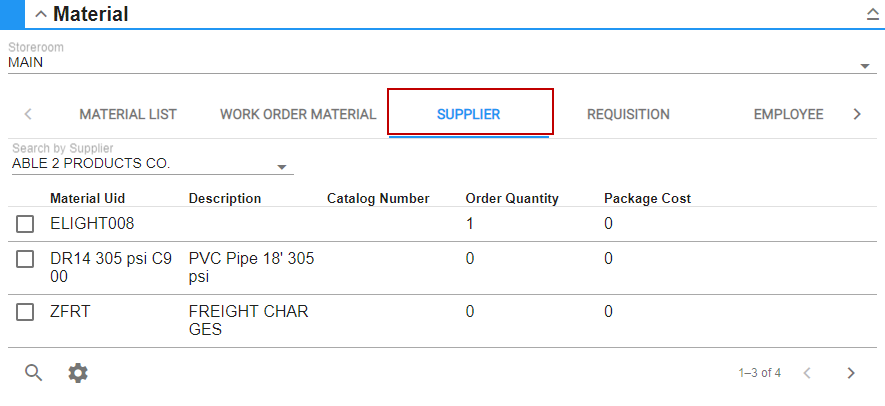Check the ELIGHT008 row checkbox
The height and width of the screenshot is (406, 885).
pyautogui.click(x=25, y=225)
